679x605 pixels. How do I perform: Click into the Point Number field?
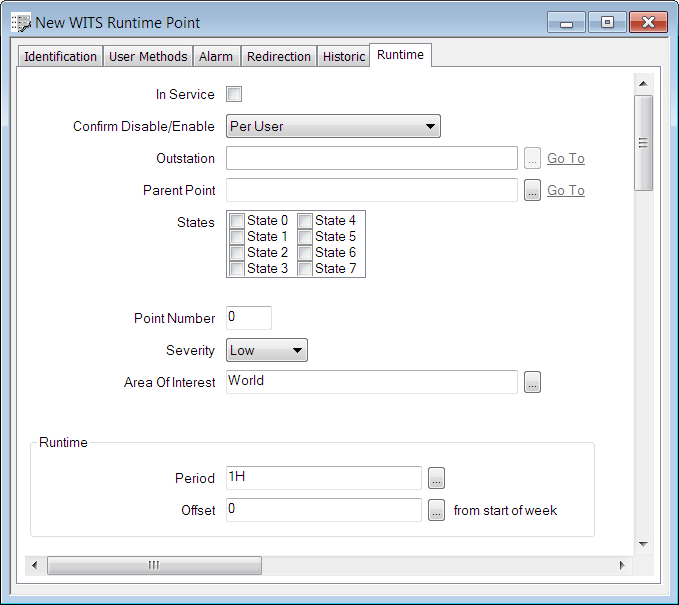(x=248, y=318)
